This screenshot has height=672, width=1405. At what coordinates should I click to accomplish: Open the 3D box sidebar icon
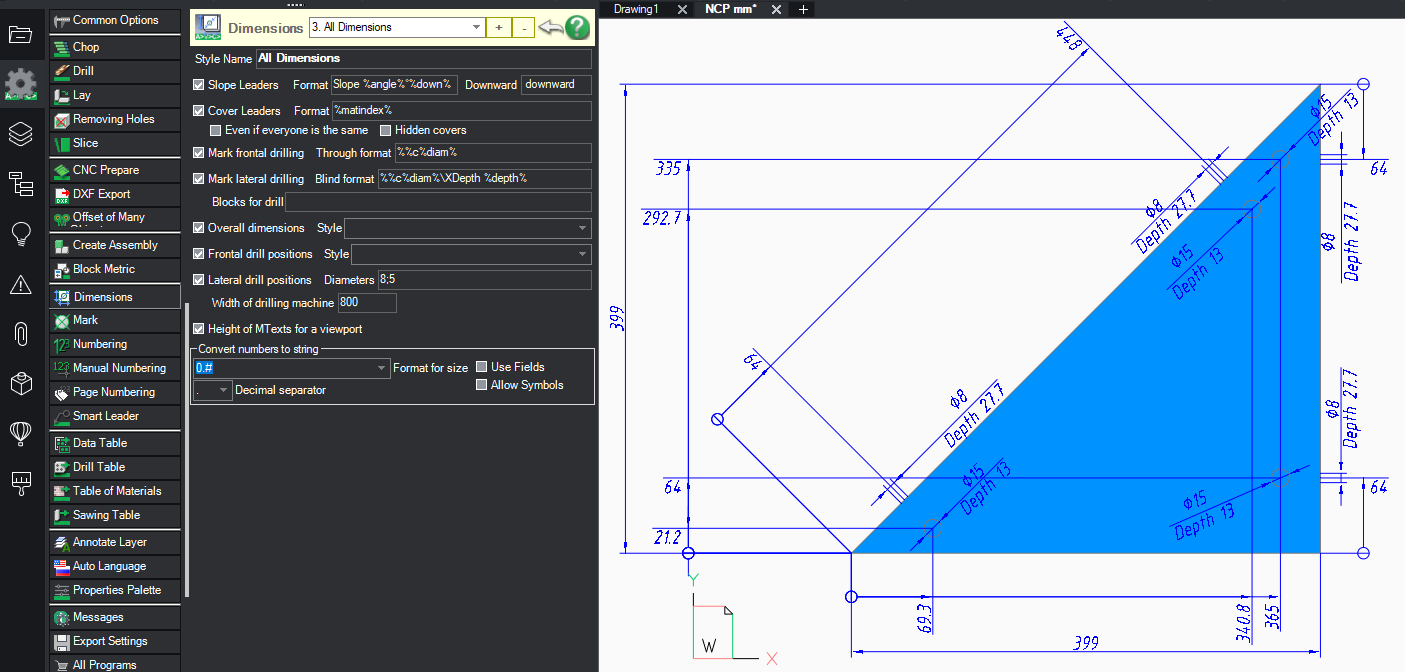(x=20, y=383)
